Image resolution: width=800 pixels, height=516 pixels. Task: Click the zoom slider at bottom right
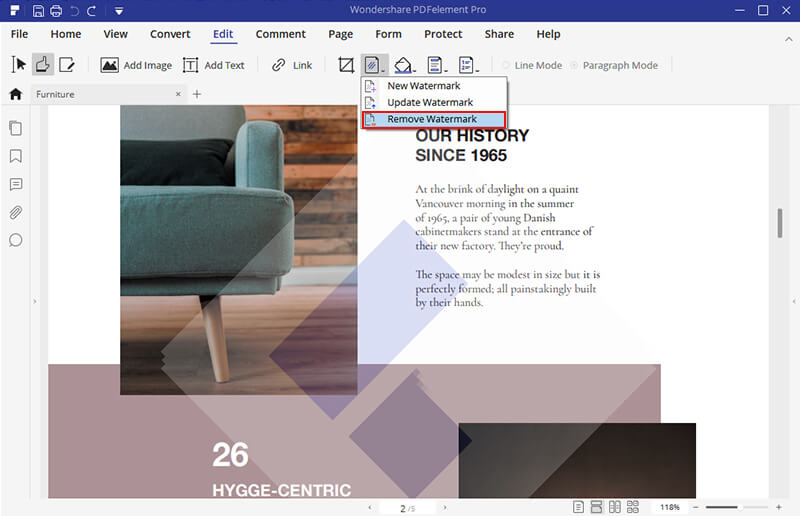click(742, 507)
